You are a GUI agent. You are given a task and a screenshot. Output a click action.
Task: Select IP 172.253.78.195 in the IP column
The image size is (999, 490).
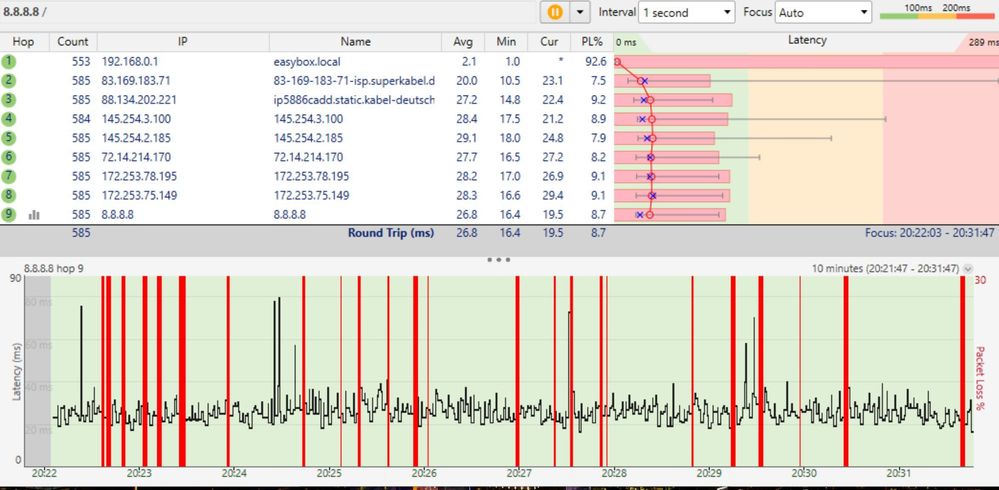coord(139,176)
